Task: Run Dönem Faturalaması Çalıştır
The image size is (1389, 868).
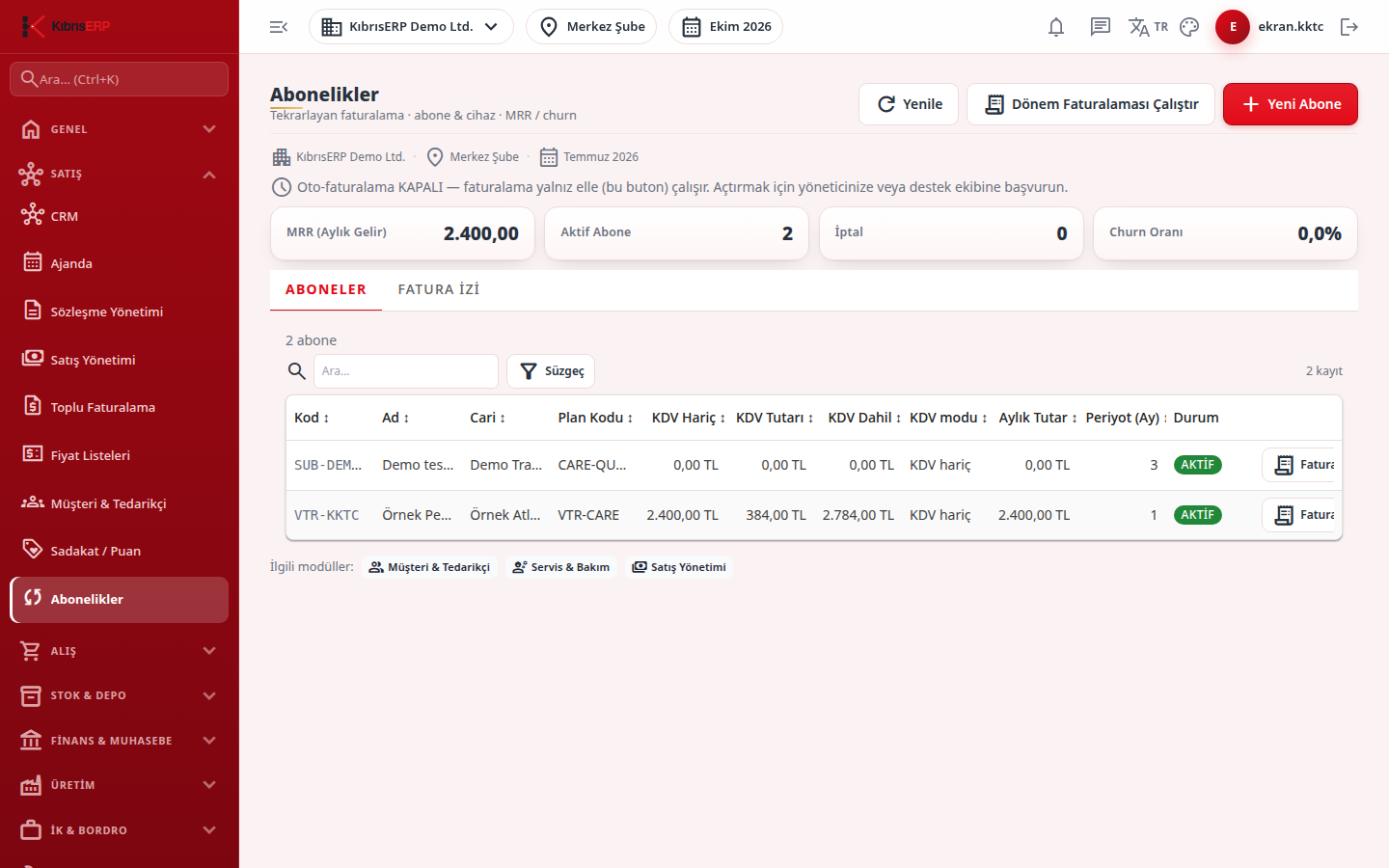Action: (x=1091, y=104)
